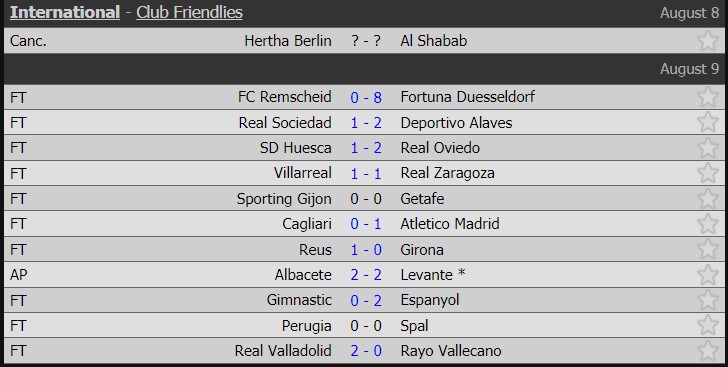This screenshot has width=728, height=367.
Task: View the Real Sociedad 1 - 2 score
Action: (366, 123)
